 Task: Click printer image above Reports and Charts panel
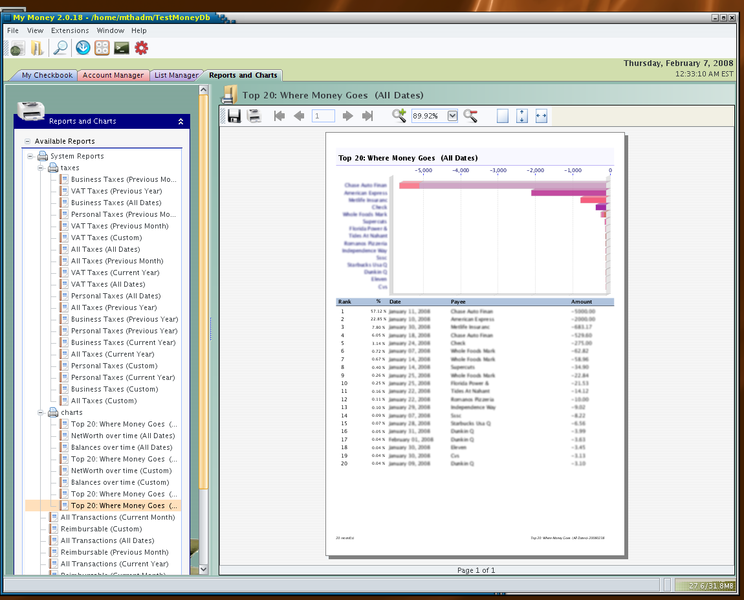click(31, 111)
